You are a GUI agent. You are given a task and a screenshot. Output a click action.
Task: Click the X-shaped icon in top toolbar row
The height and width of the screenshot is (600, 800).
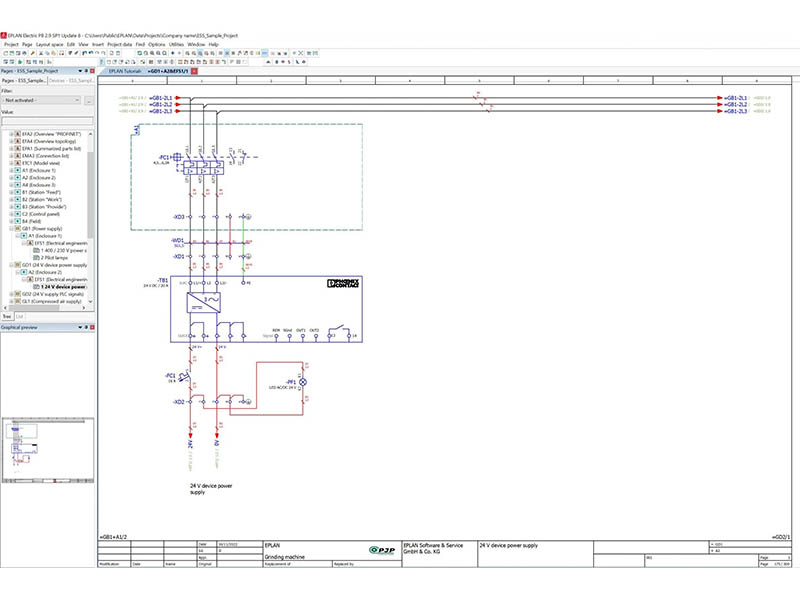[301, 53]
